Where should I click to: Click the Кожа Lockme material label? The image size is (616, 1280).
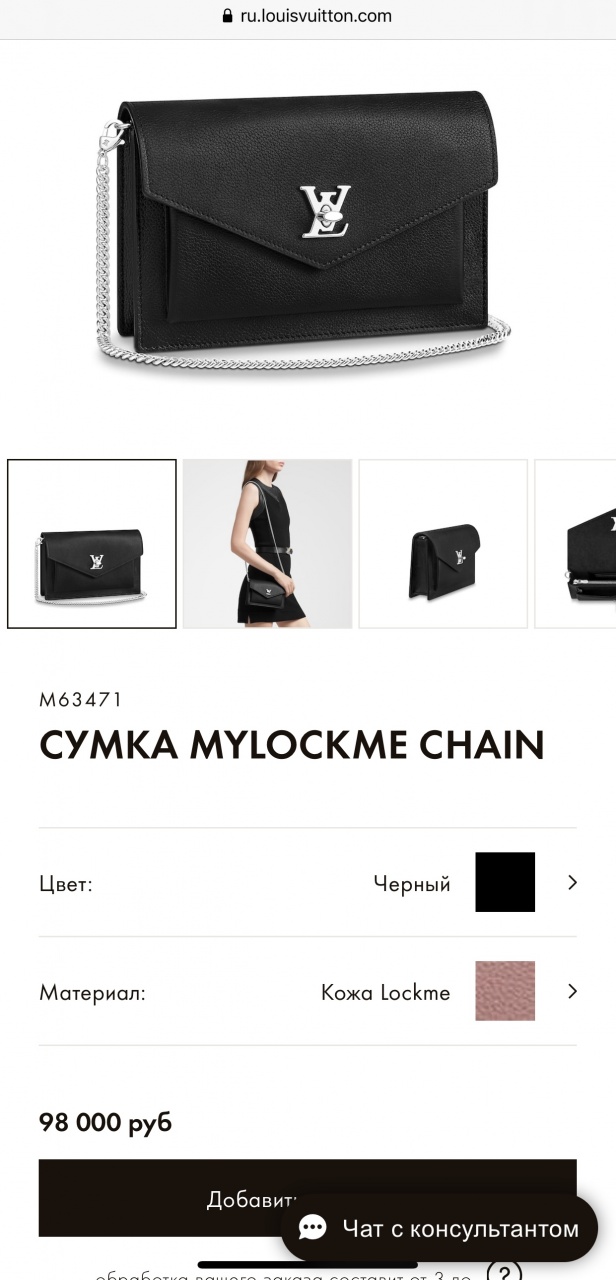tap(385, 992)
